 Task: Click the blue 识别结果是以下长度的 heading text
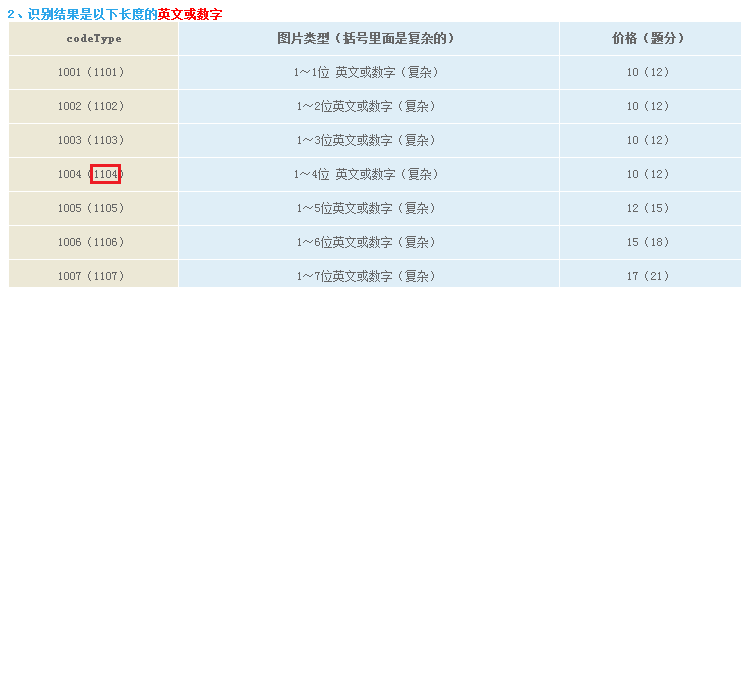pyautogui.click(x=92, y=14)
